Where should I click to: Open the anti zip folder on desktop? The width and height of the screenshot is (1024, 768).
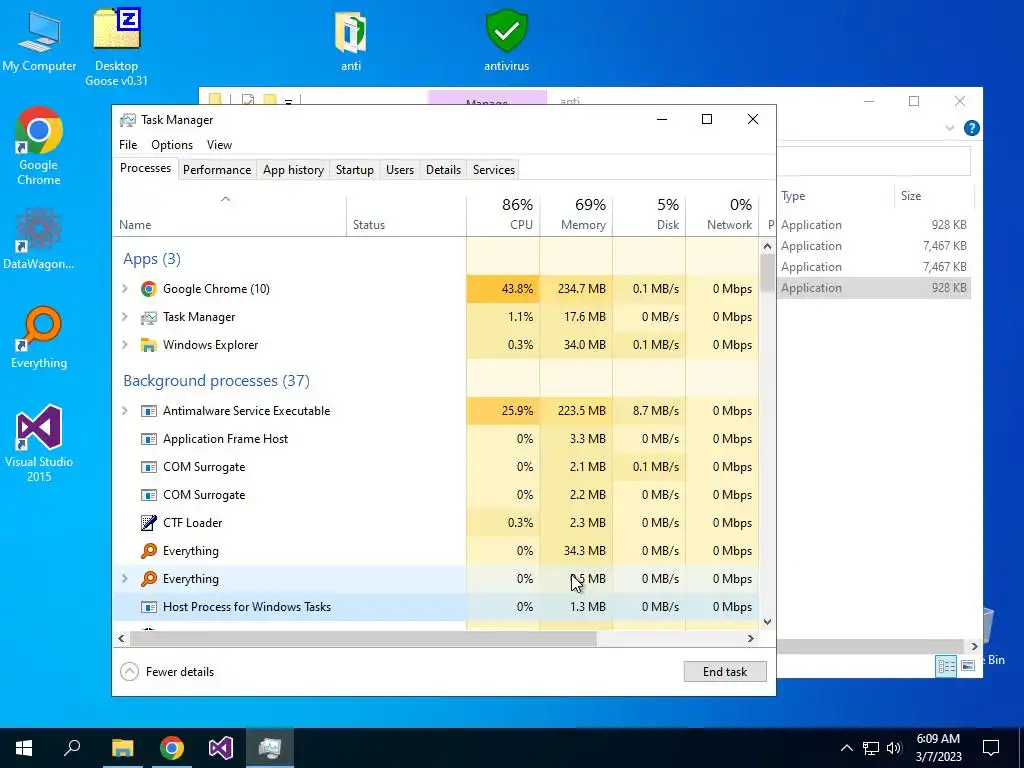[x=351, y=40]
